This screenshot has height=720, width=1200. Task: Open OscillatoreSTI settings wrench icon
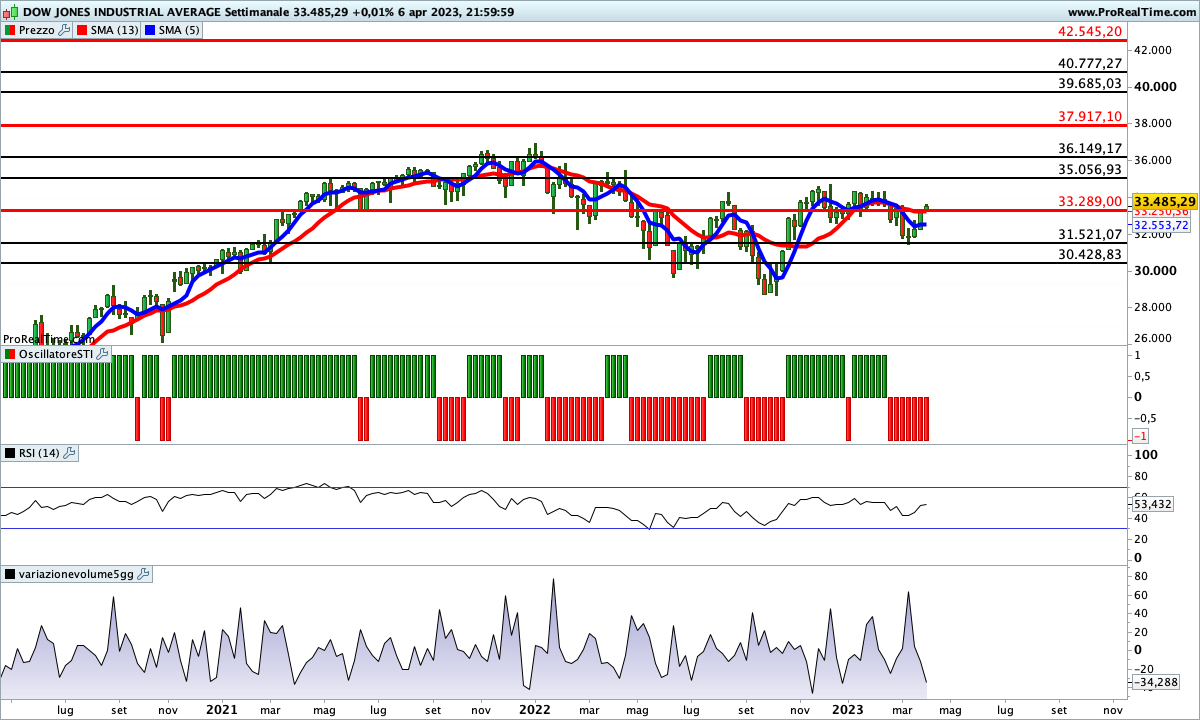tap(102, 354)
